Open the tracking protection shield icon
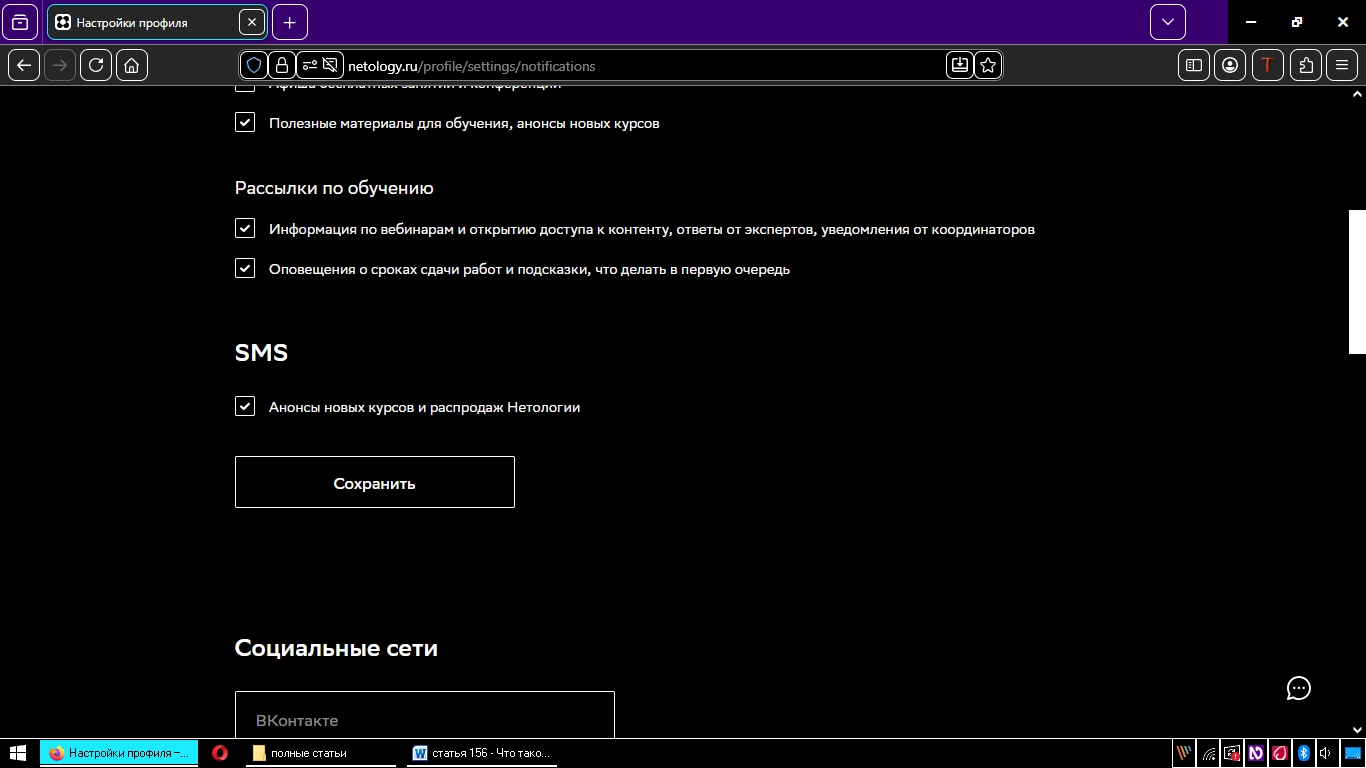 (x=254, y=65)
